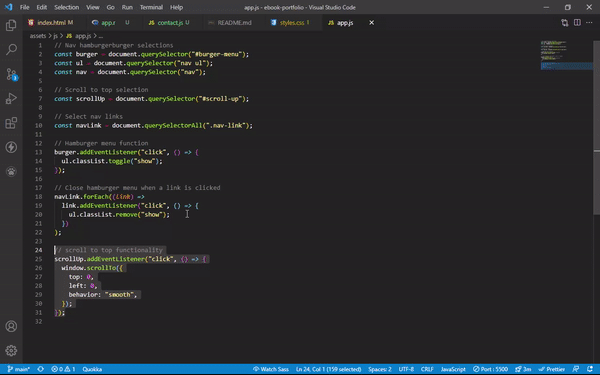This screenshot has height=375, width=600.
Task: Open the Edit menu
Action: pos(41,7)
